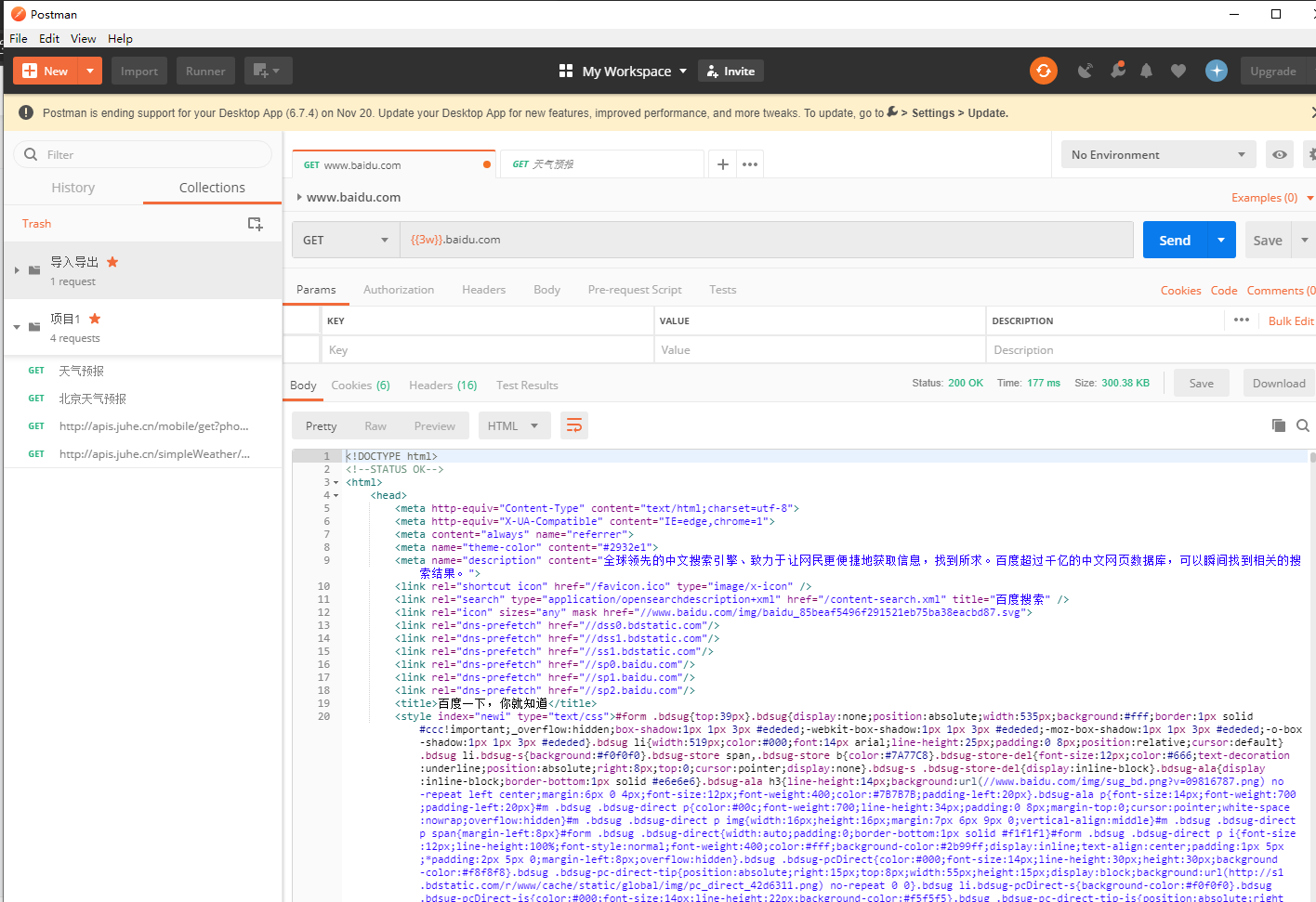Click Bulk Edit link
The height and width of the screenshot is (902, 1316).
[1291, 320]
